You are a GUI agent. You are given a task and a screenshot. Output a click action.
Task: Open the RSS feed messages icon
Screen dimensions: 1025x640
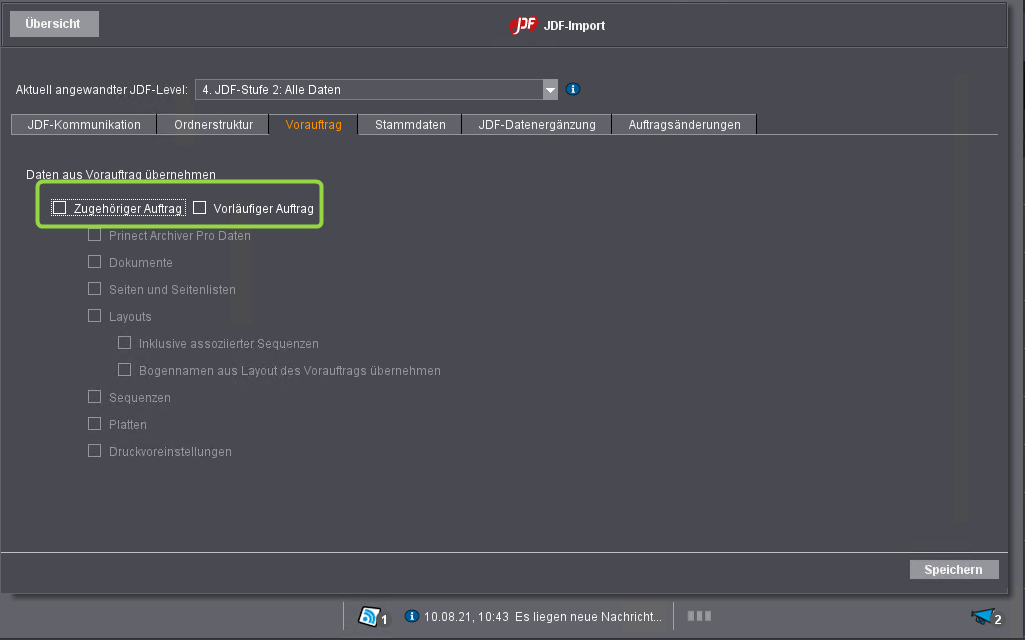coord(369,616)
